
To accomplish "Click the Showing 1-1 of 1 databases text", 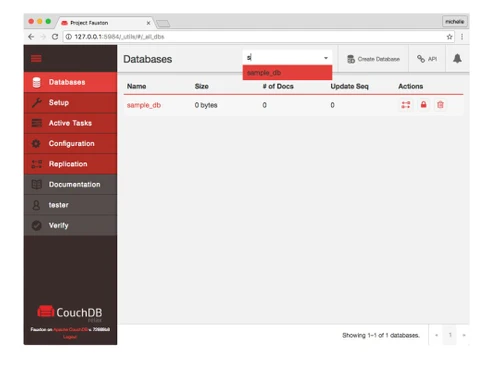I will pos(381,335).
